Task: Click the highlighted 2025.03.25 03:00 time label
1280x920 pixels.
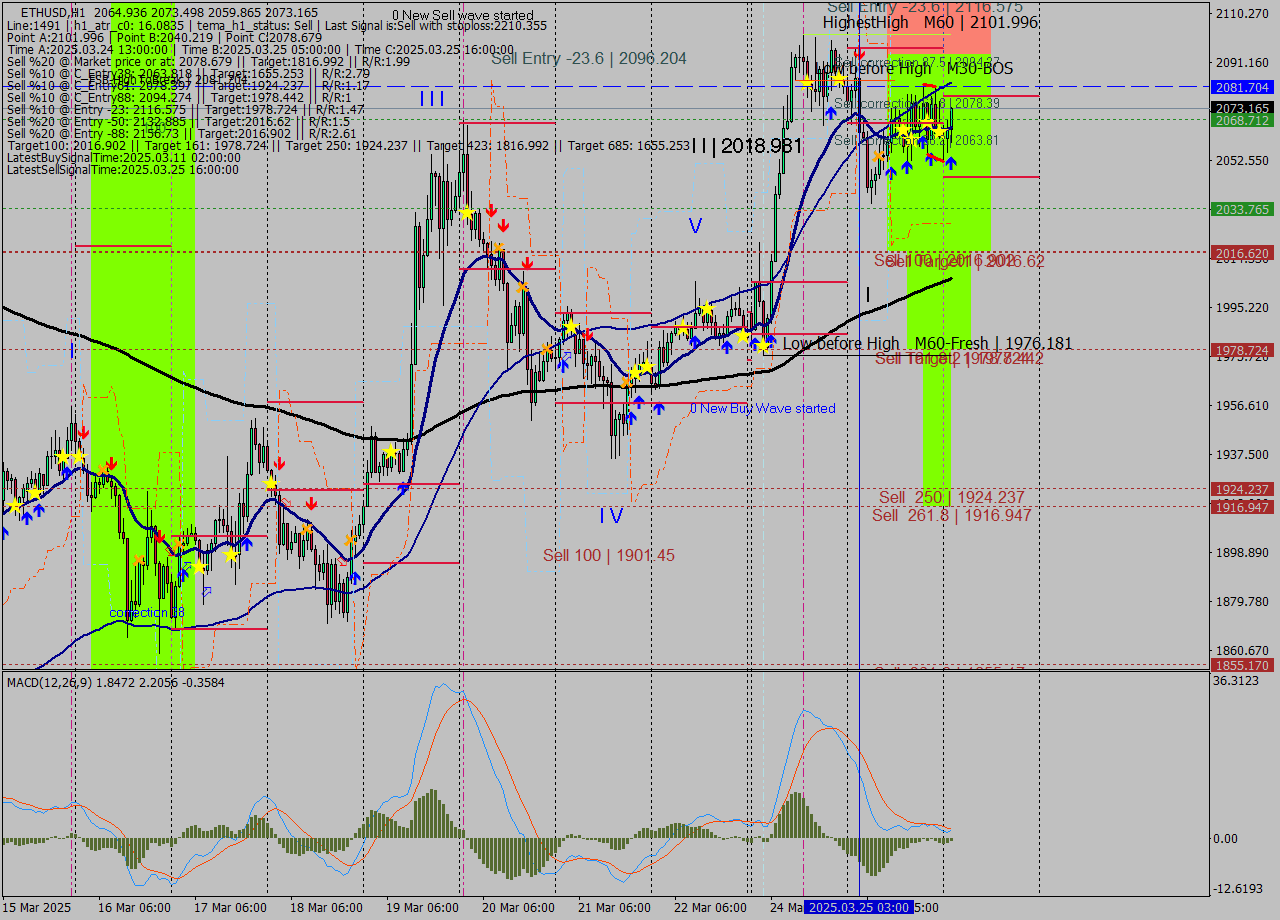Action: tap(859, 907)
